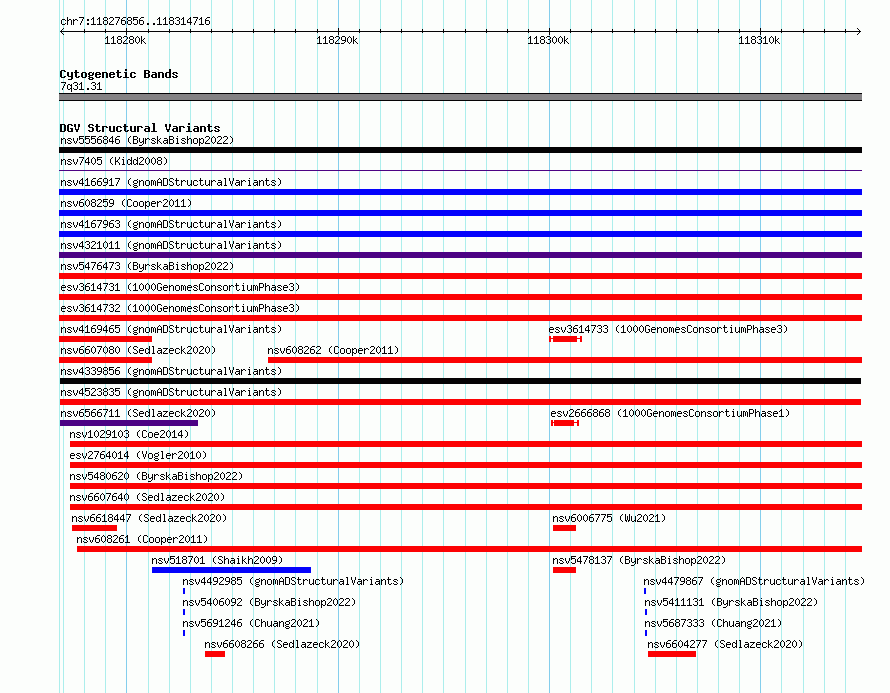Select the blue nsv4166917 variant bar
The image size is (890, 693).
point(460,192)
